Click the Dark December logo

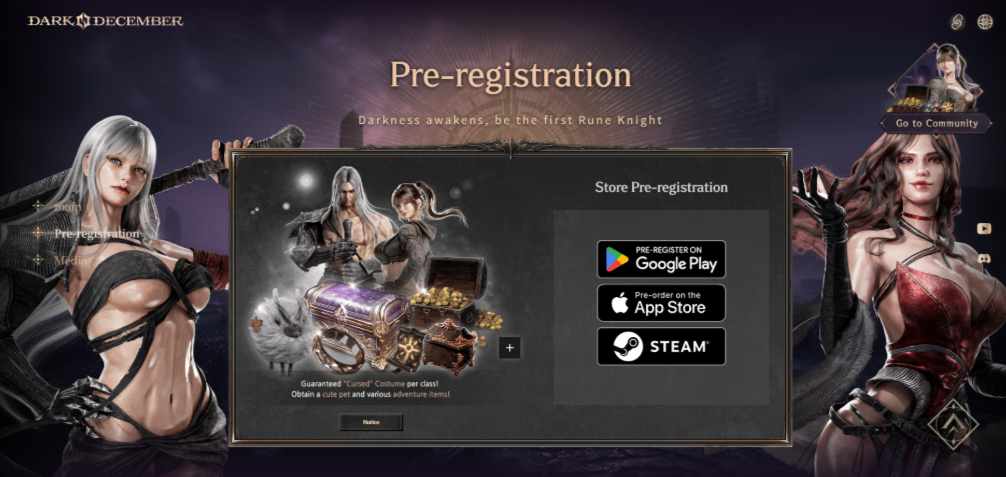[105, 21]
